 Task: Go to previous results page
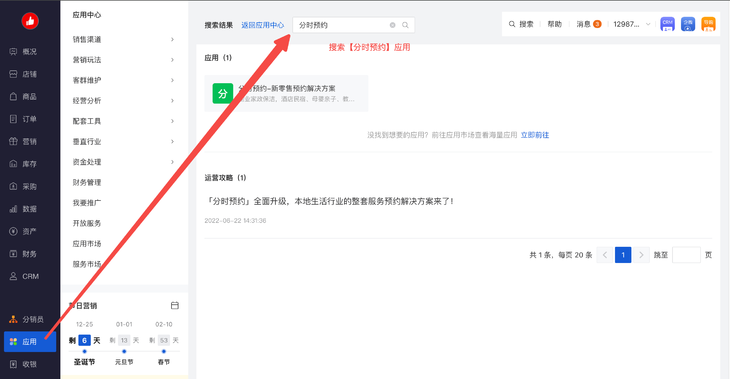[x=605, y=255]
